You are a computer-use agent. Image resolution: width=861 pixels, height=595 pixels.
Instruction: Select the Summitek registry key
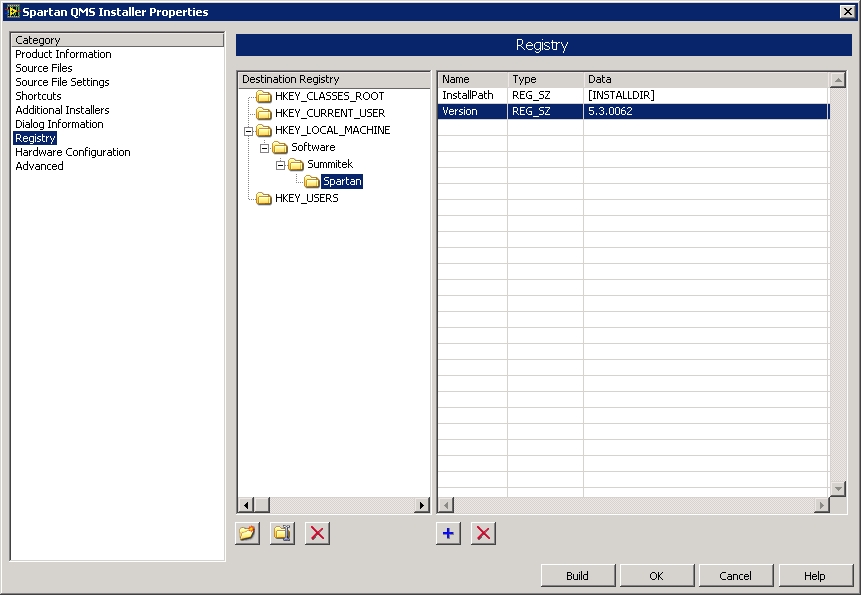point(330,165)
